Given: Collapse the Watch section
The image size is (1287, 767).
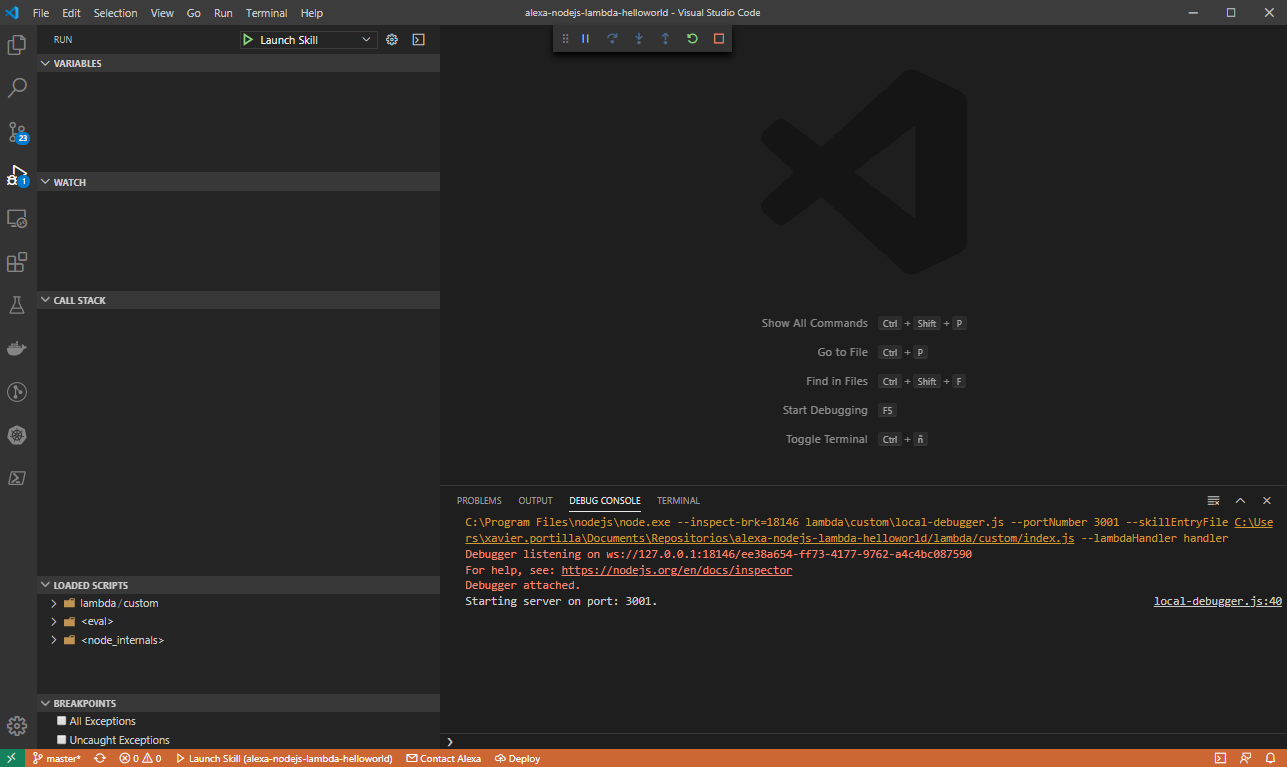Looking at the screenshot, I should 238,182.
